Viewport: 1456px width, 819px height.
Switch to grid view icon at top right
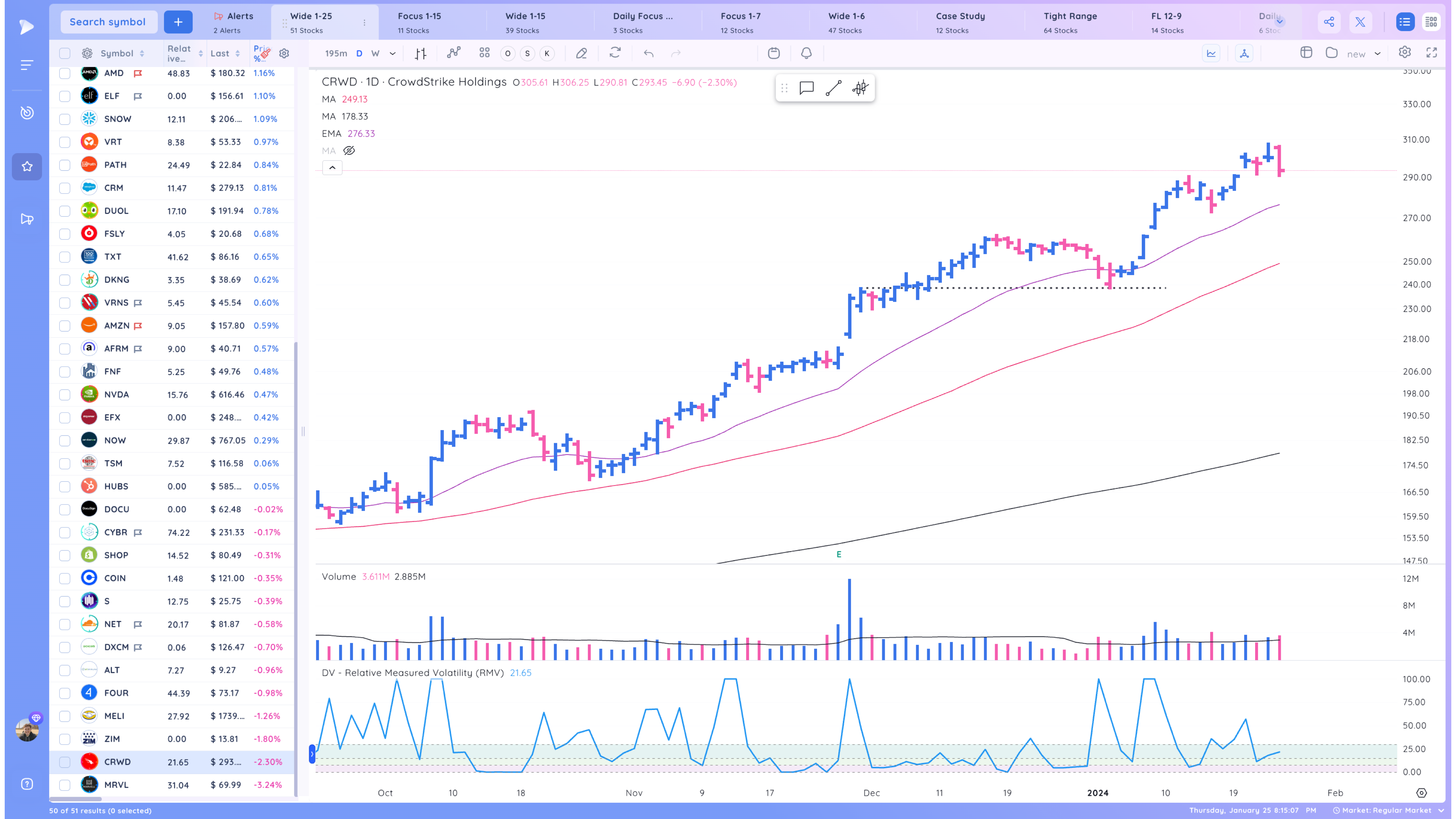pos(1431,22)
